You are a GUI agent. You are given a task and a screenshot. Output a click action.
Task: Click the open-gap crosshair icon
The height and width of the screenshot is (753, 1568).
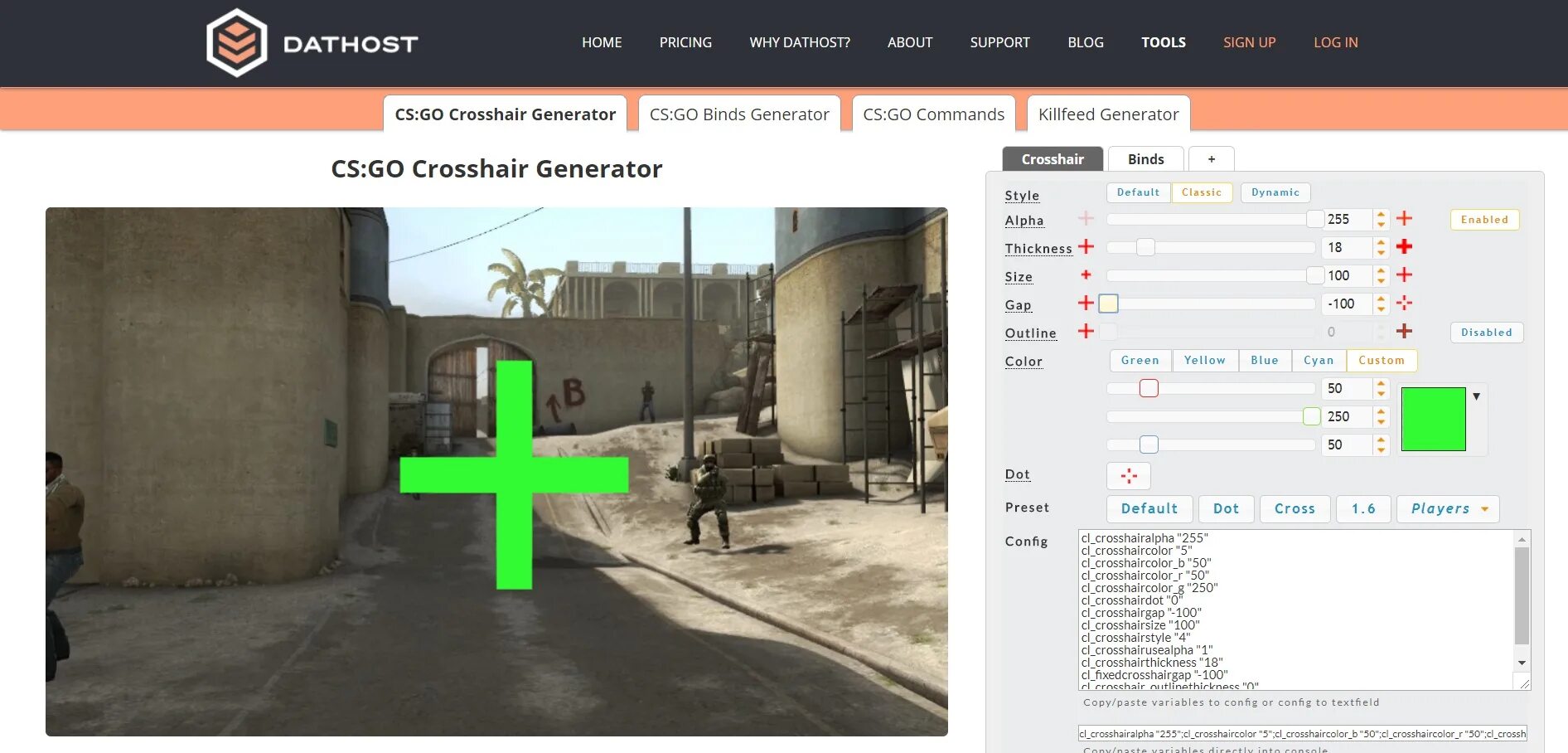(x=1404, y=303)
